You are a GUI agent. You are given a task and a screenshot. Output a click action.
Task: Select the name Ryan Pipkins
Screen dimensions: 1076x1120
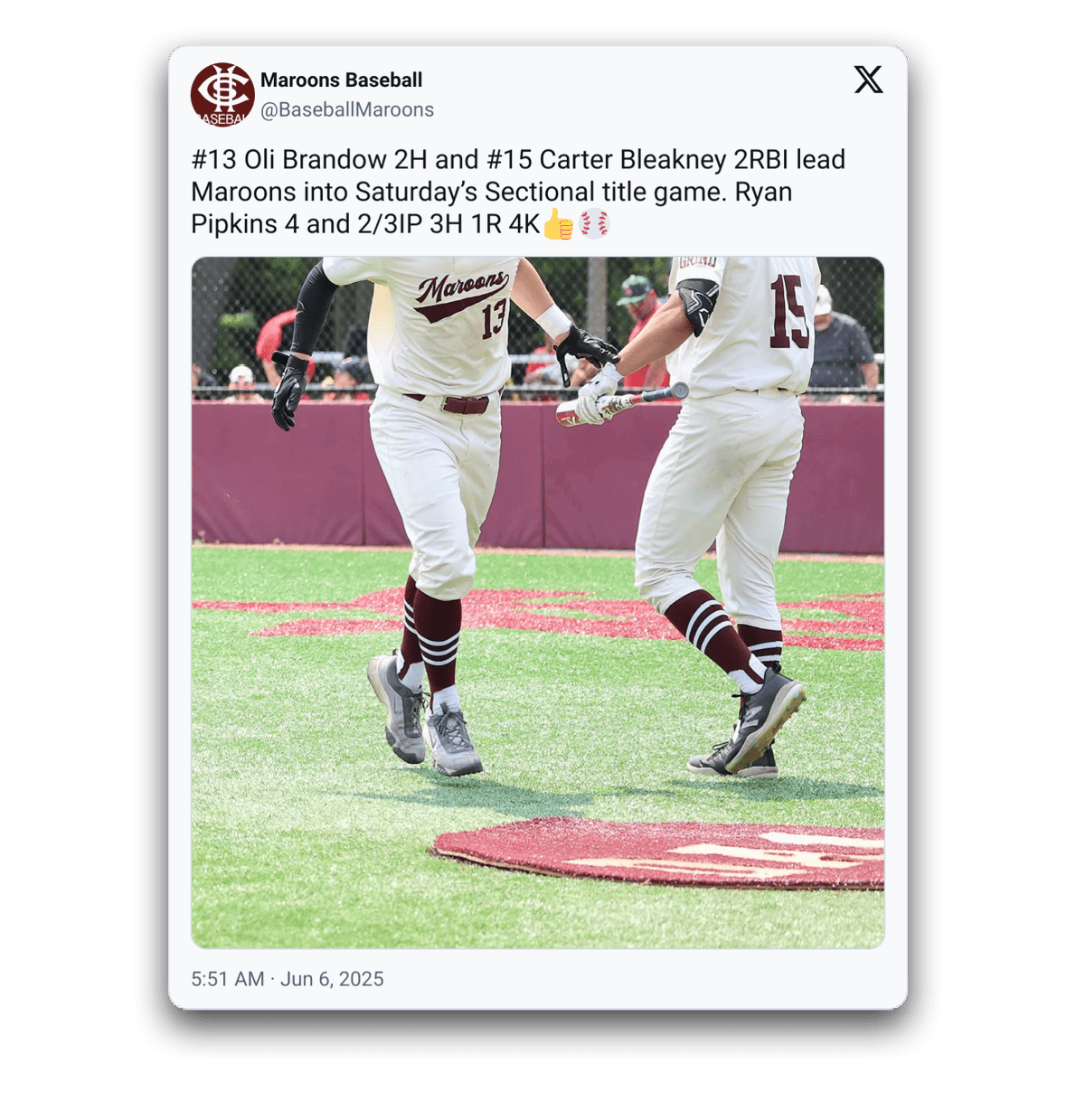(x=492, y=208)
